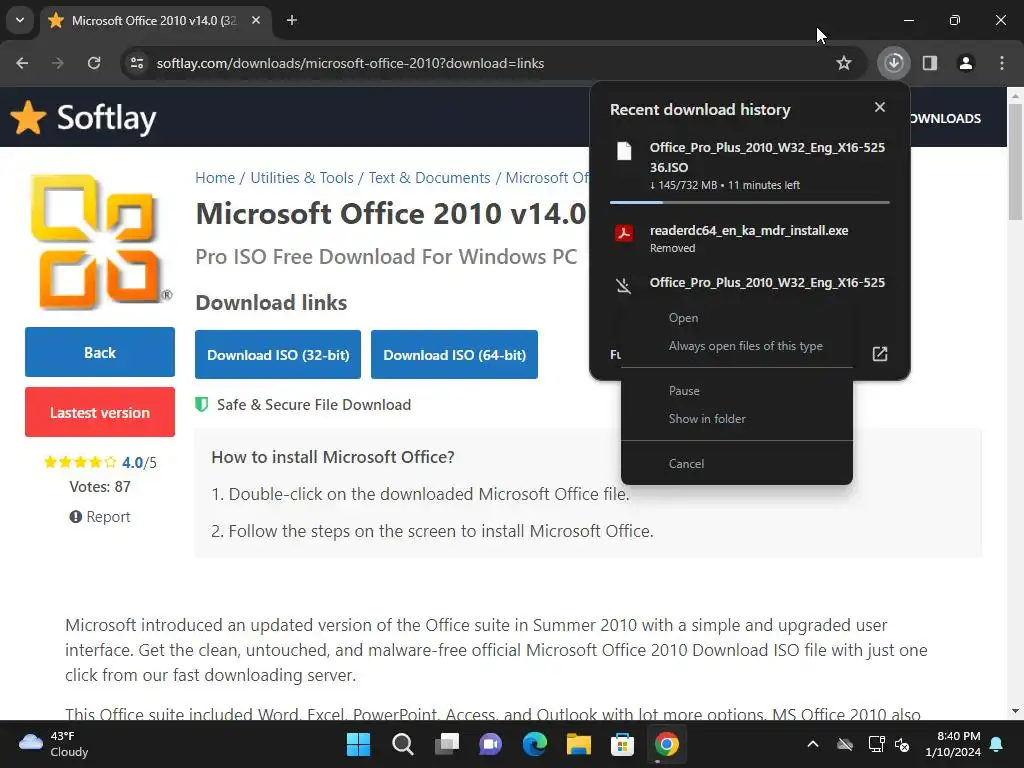Open Chrome three-dot menu

(1002, 63)
